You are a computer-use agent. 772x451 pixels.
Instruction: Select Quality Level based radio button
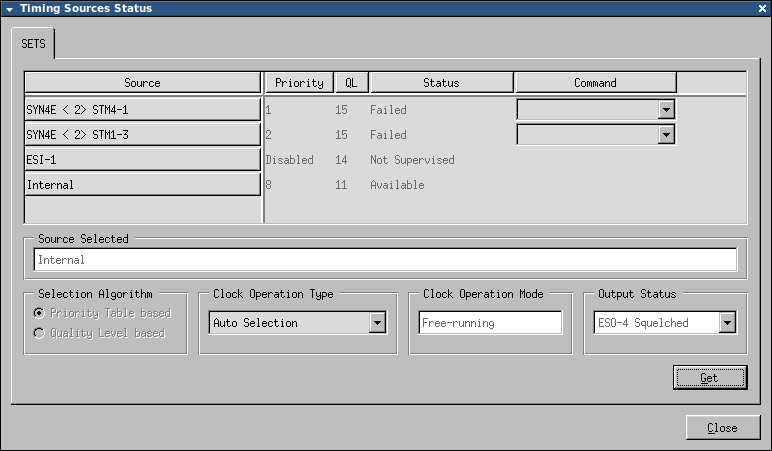(x=40, y=333)
